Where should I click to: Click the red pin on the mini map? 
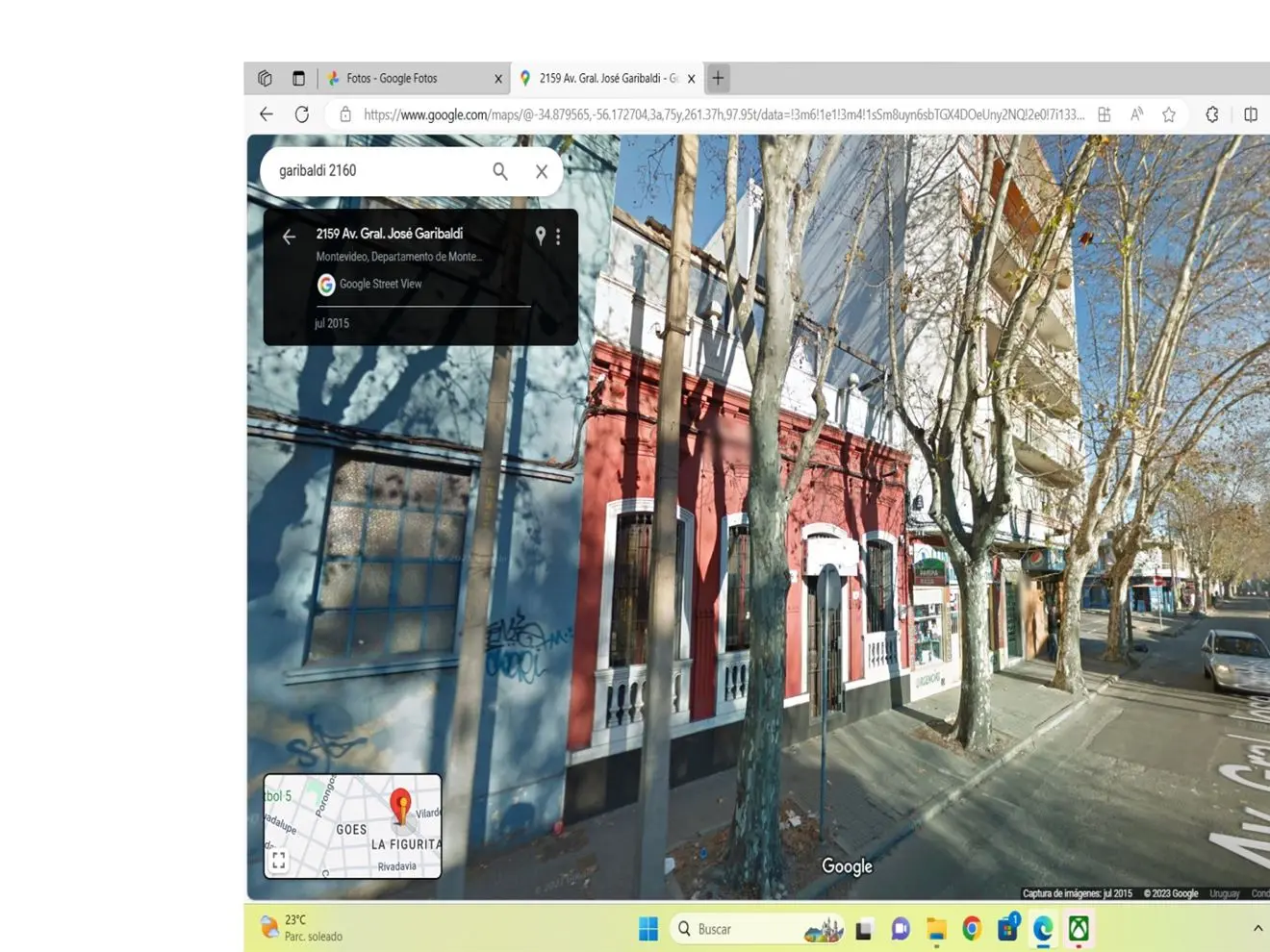click(x=401, y=806)
